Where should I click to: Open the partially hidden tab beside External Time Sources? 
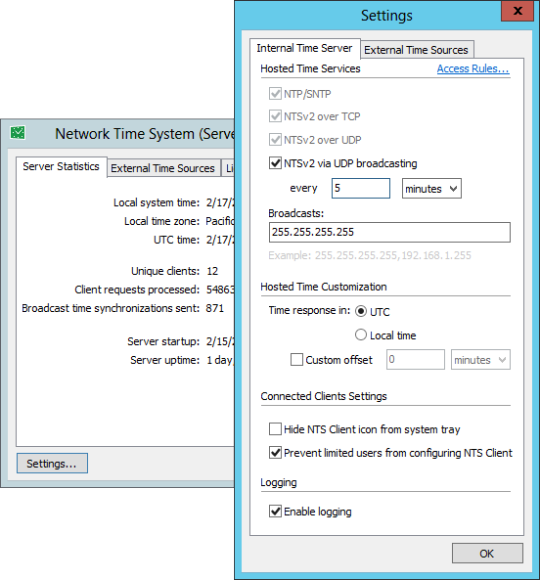[228, 168]
